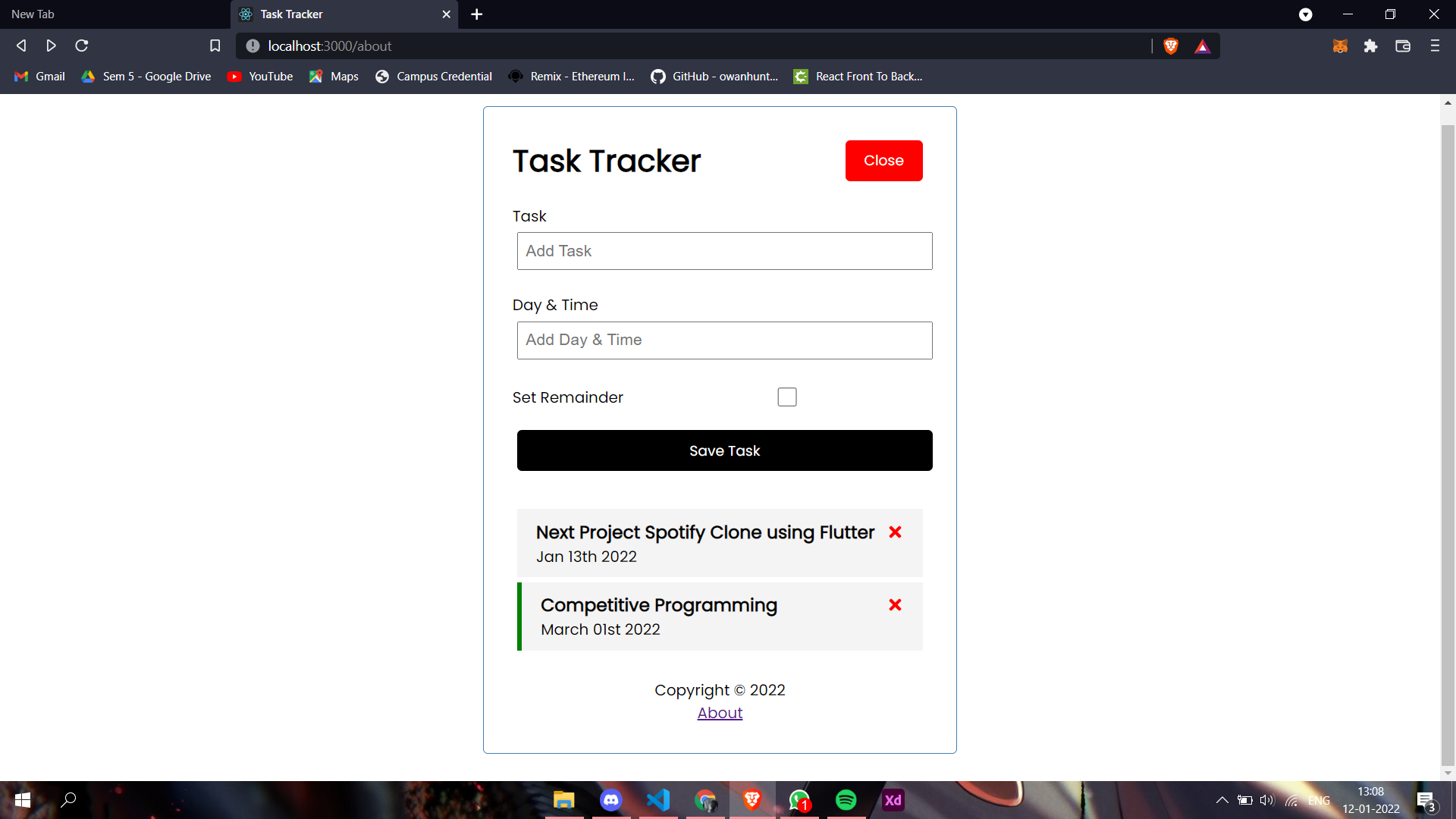Open the MetaMask extension
This screenshot has width=1456, height=819.
point(1340,45)
